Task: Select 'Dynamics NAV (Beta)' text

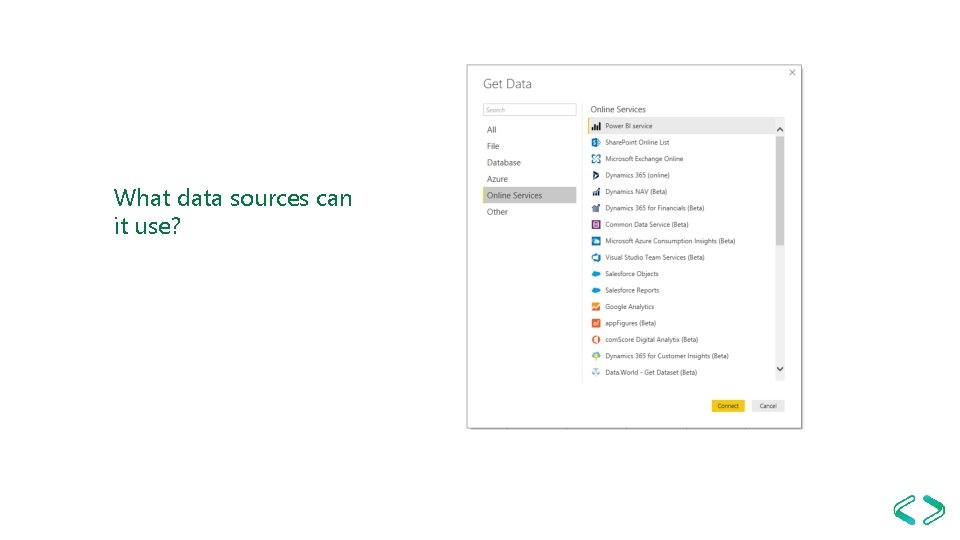Action: point(636,192)
